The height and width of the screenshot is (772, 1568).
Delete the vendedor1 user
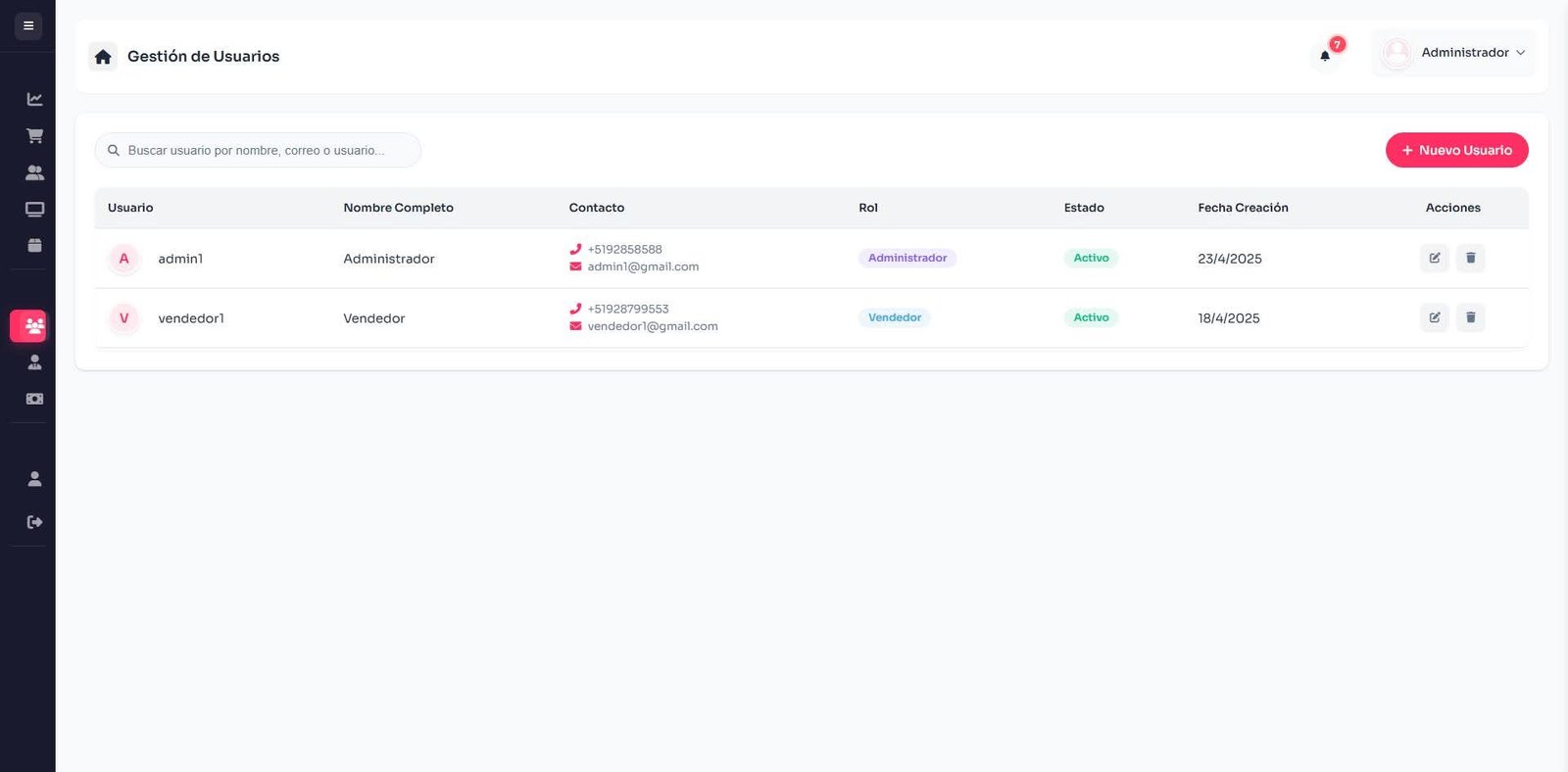pyautogui.click(x=1470, y=317)
